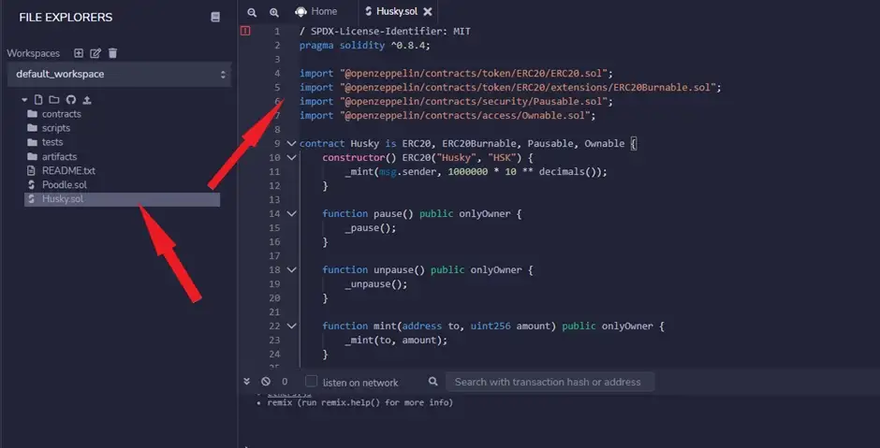This screenshot has width=880, height=448.
Task: Fold the function pause() block
Action: (291, 214)
